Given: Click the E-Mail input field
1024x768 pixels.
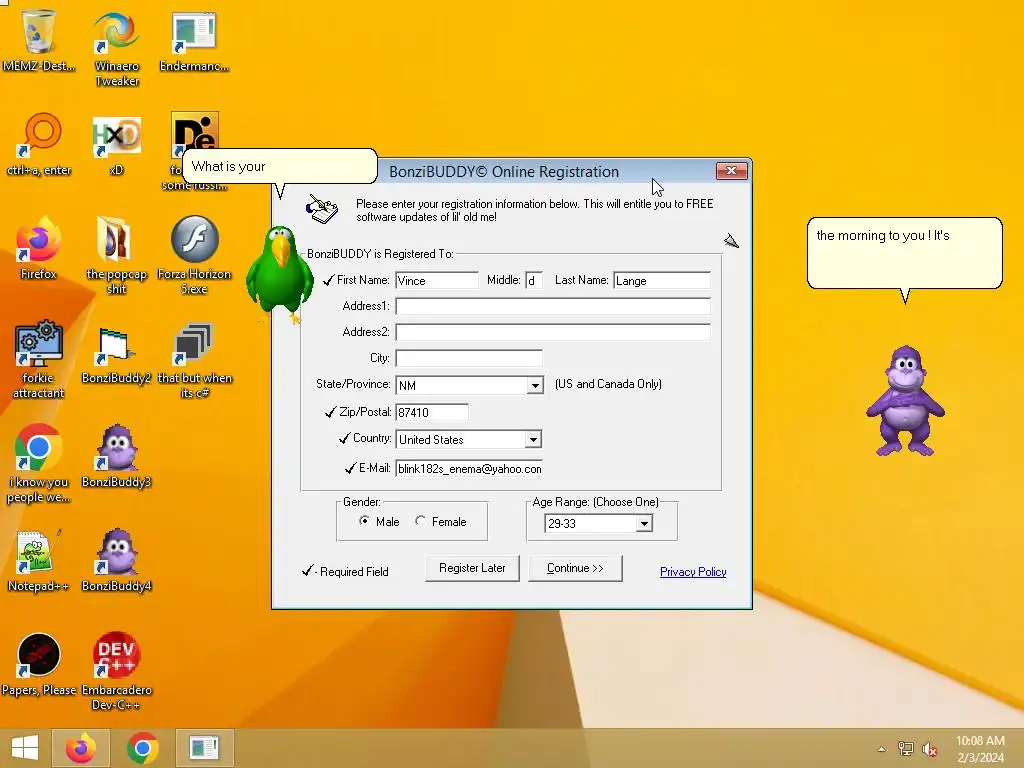Looking at the screenshot, I should tap(469, 468).
